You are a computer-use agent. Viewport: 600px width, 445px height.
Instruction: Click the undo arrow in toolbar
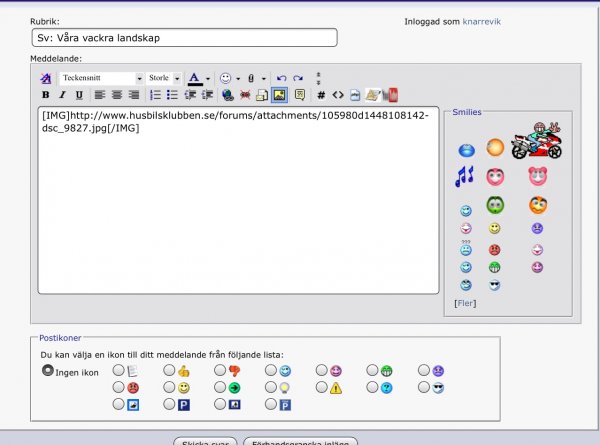click(281, 78)
